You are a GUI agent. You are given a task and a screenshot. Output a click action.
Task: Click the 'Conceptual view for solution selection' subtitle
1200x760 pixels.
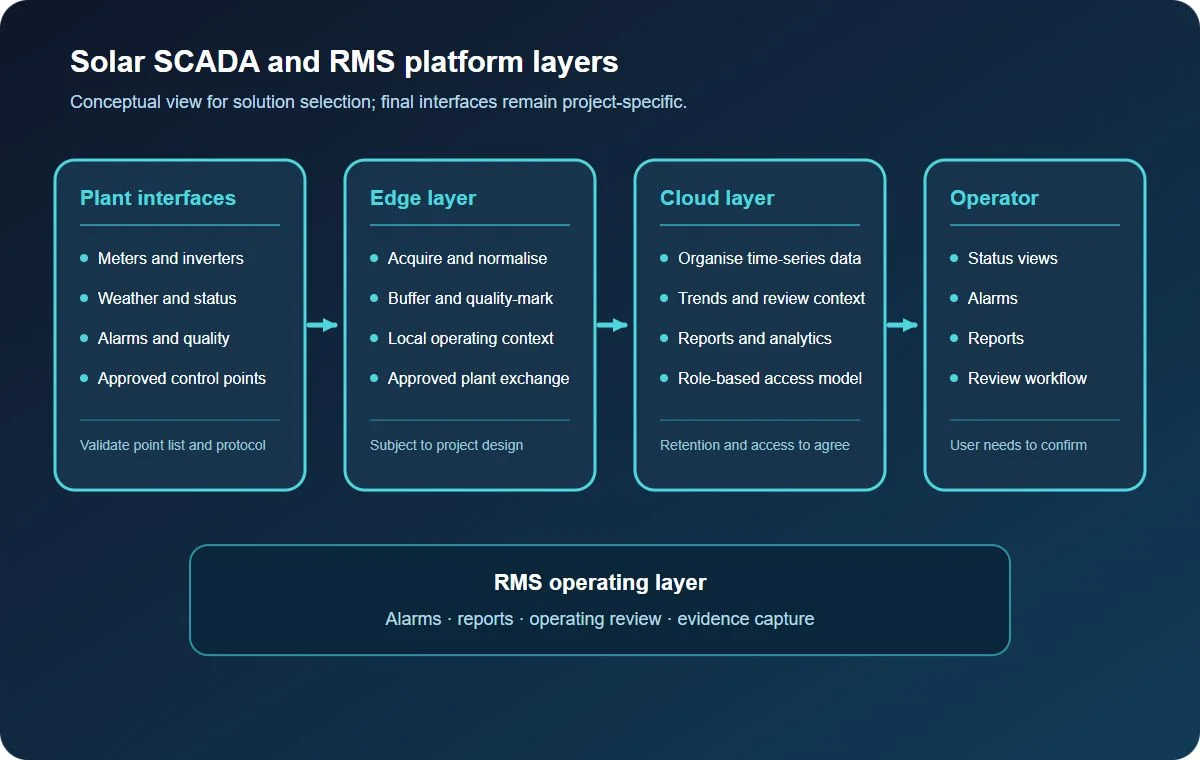coord(378,102)
